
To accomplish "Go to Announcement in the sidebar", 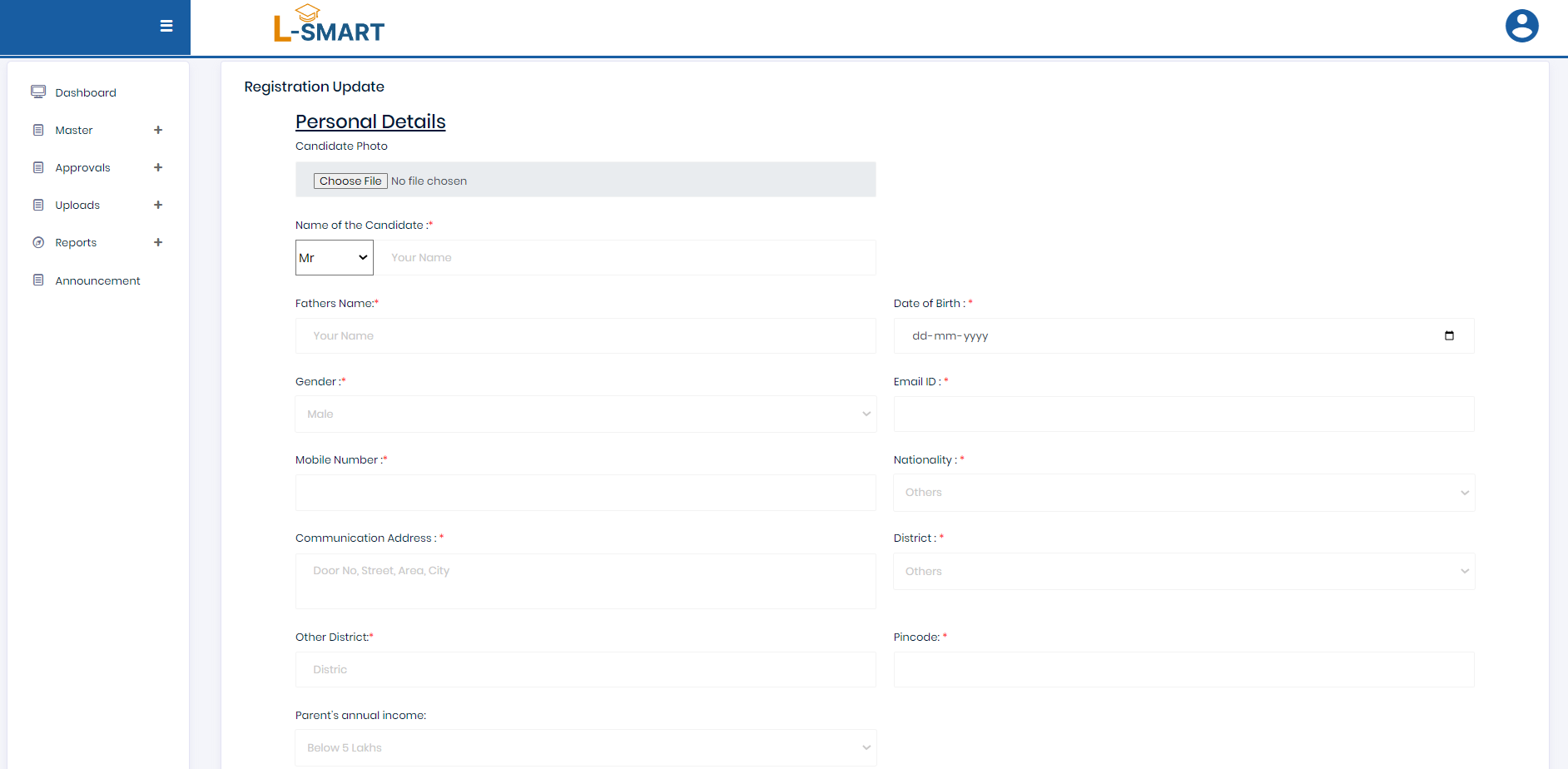I will (x=97, y=280).
